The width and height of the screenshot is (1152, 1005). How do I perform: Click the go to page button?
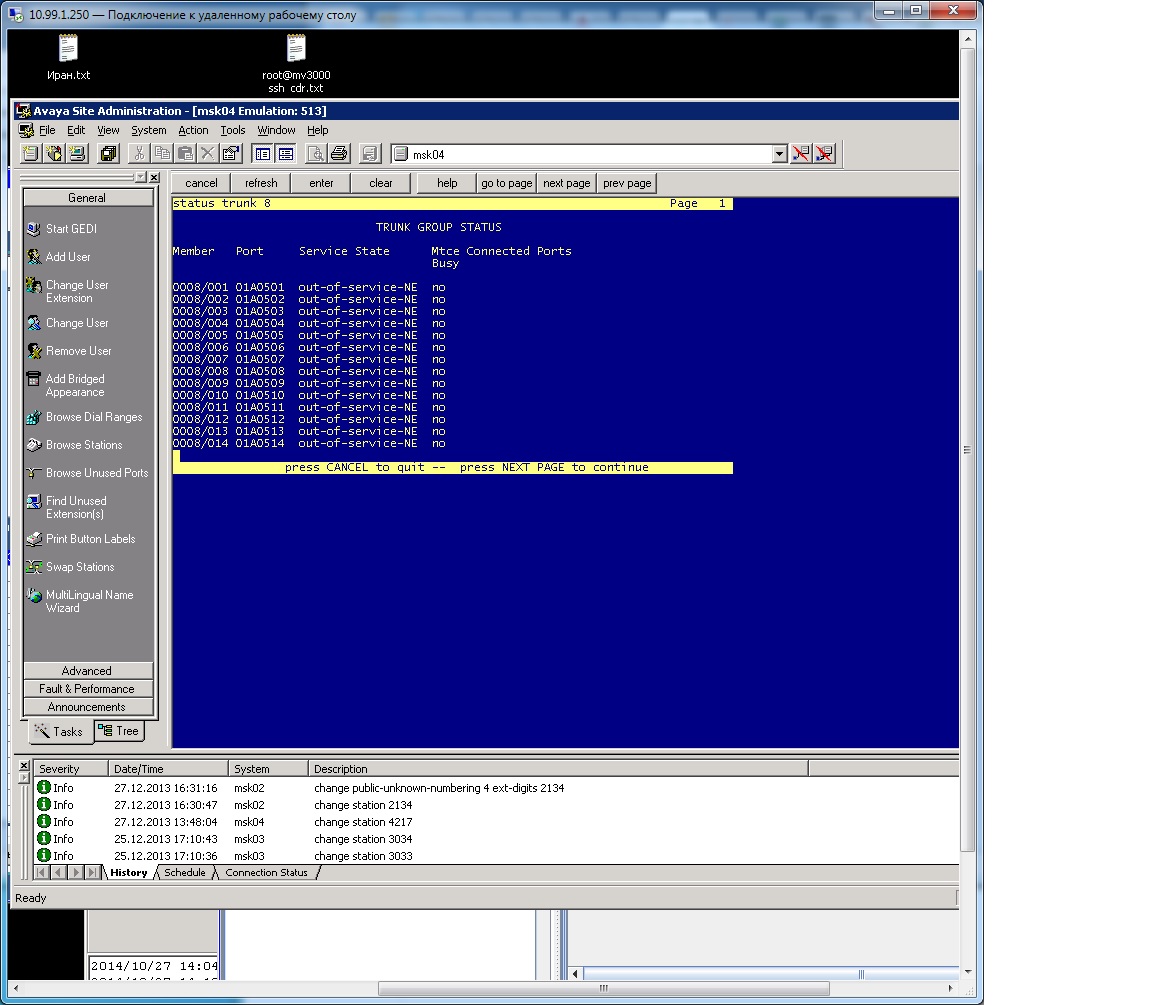coord(507,183)
